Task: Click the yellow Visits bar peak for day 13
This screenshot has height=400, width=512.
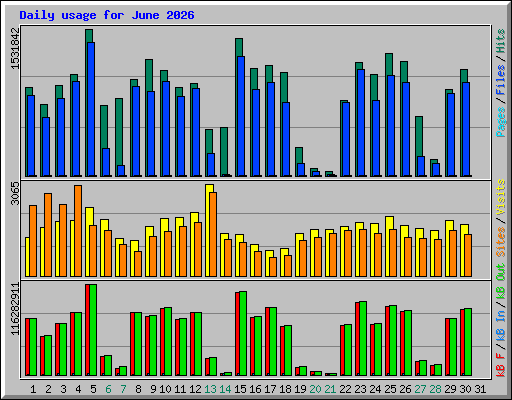Action: coord(210,188)
